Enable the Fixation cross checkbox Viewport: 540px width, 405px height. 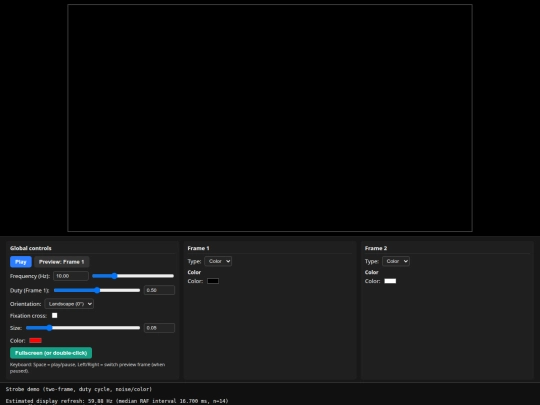tap(54, 315)
